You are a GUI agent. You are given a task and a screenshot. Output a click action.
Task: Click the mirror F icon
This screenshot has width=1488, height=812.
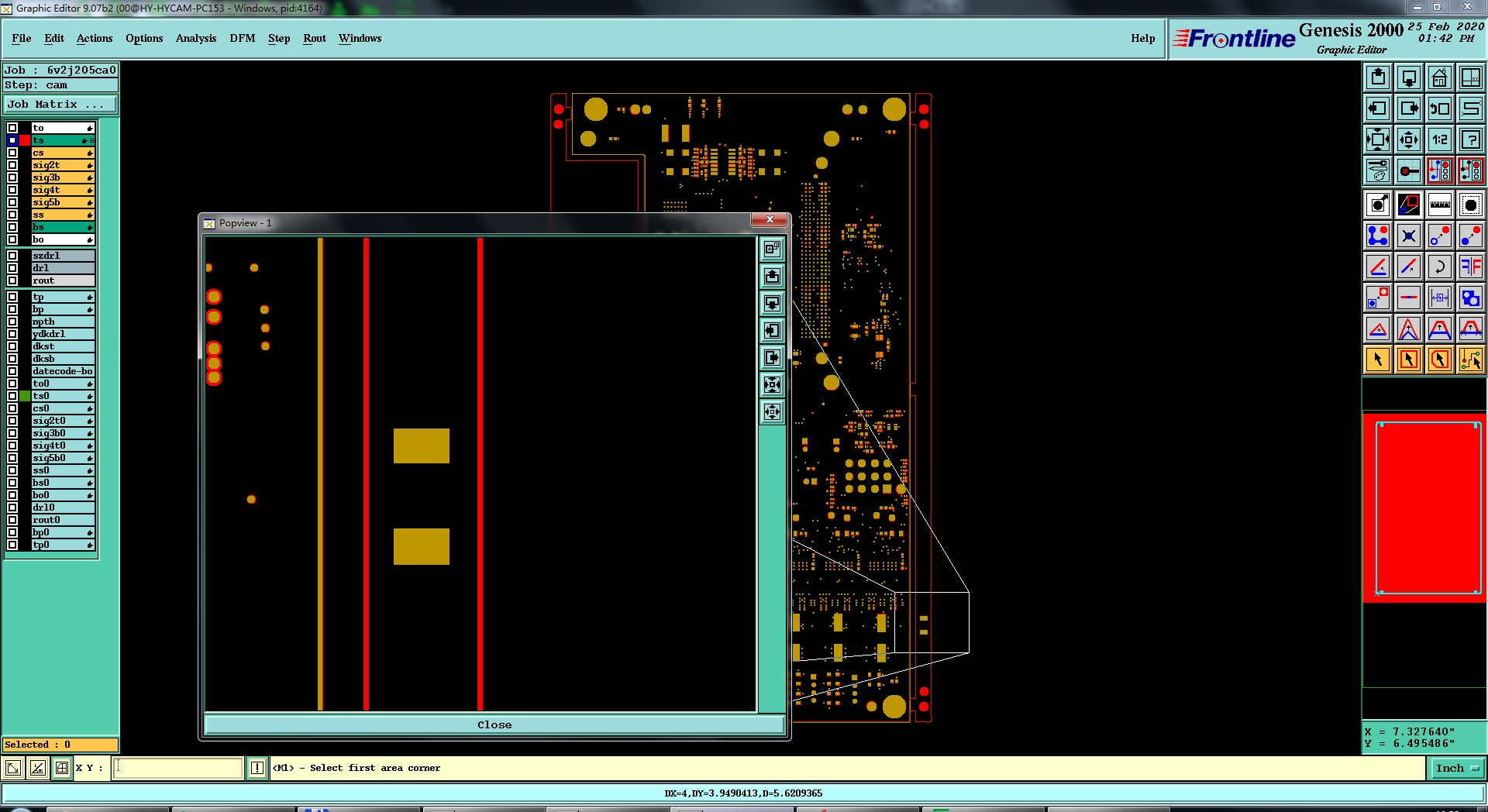coord(1470,267)
